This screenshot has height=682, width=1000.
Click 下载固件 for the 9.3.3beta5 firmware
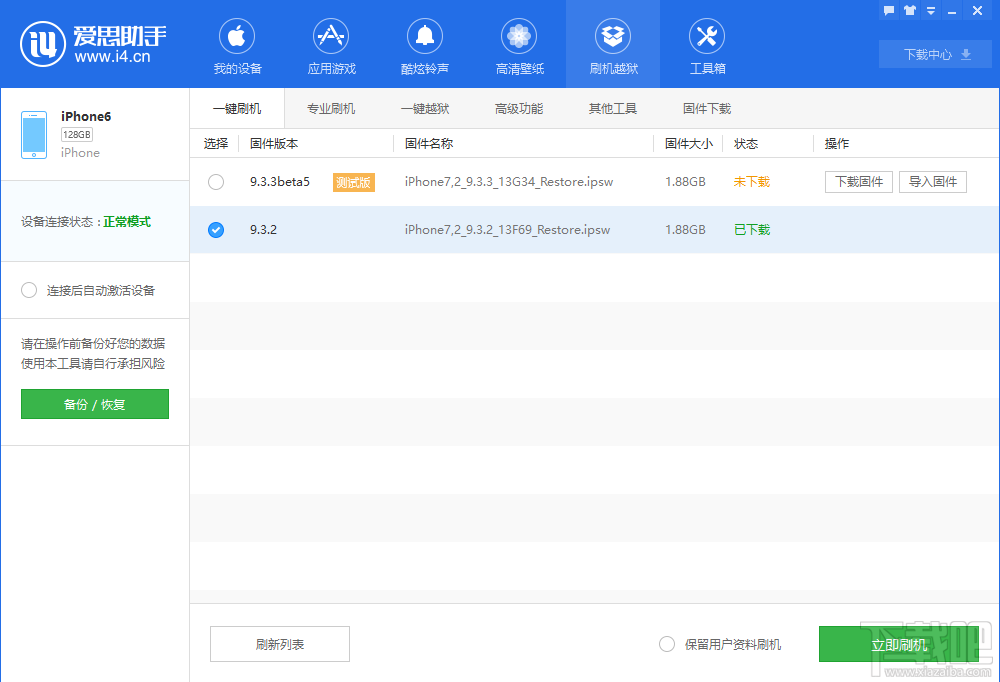[x=858, y=182]
